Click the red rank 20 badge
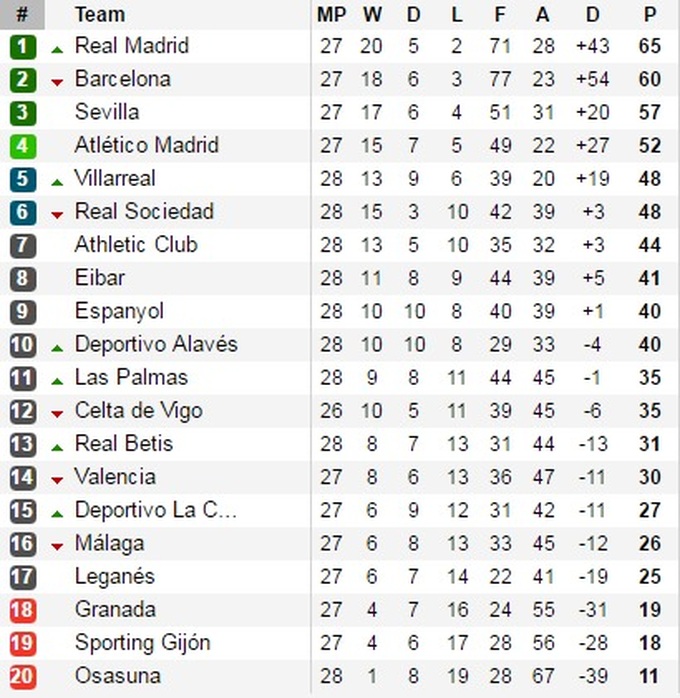The height and width of the screenshot is (698, 680). [23, 677]
